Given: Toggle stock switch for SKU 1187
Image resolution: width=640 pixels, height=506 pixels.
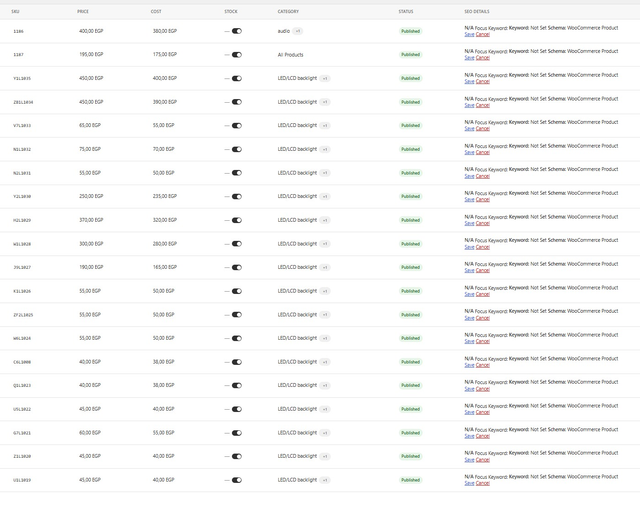Looking at the screenshot, I should point(237,55).
